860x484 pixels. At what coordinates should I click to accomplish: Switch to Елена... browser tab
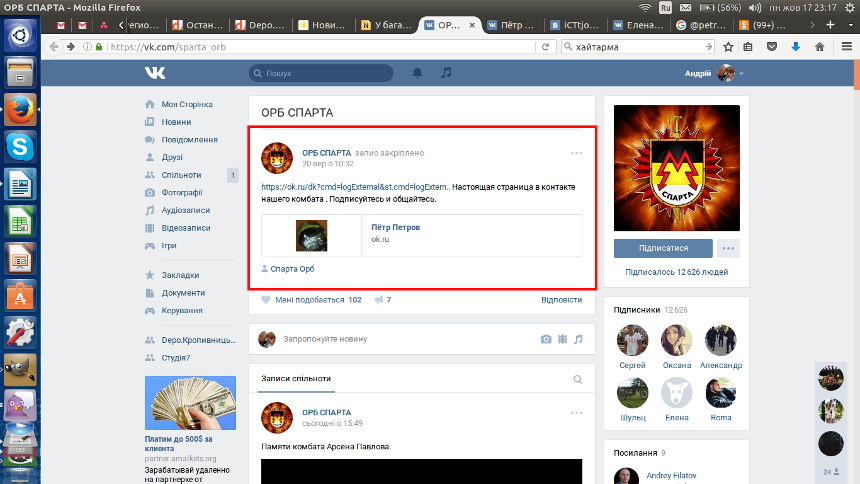pyautogui.click(x=638, y=25)
